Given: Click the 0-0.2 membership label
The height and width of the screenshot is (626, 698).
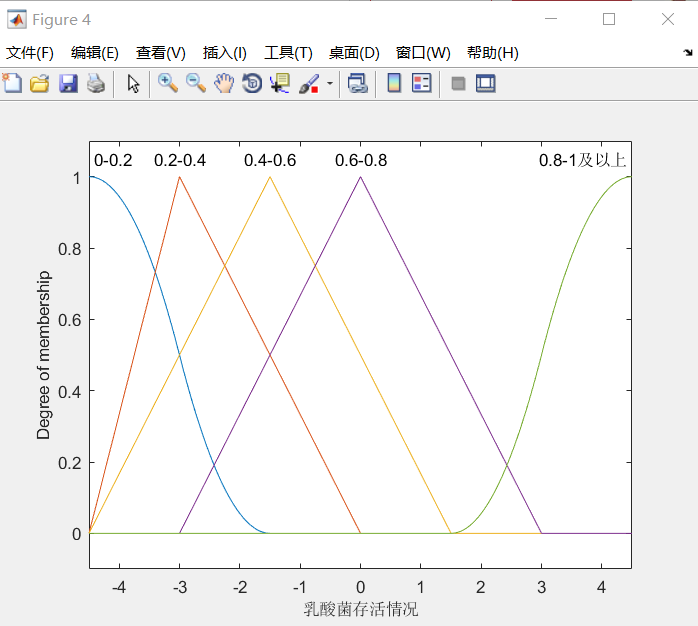Looking at the screenshot, I should pyautogui.click(x=113, y=160).
